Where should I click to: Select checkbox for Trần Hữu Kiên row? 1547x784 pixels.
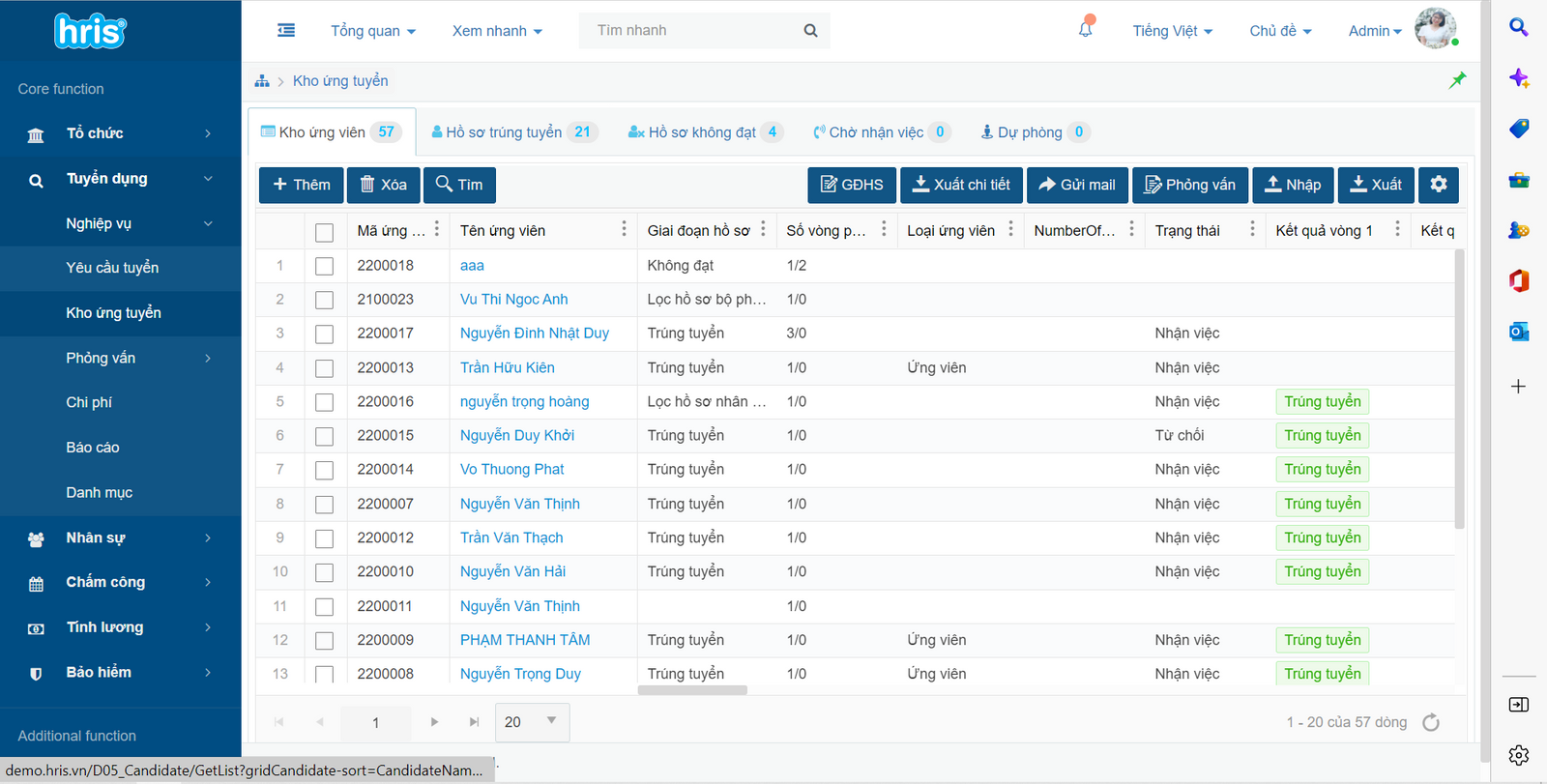(324, 368)
